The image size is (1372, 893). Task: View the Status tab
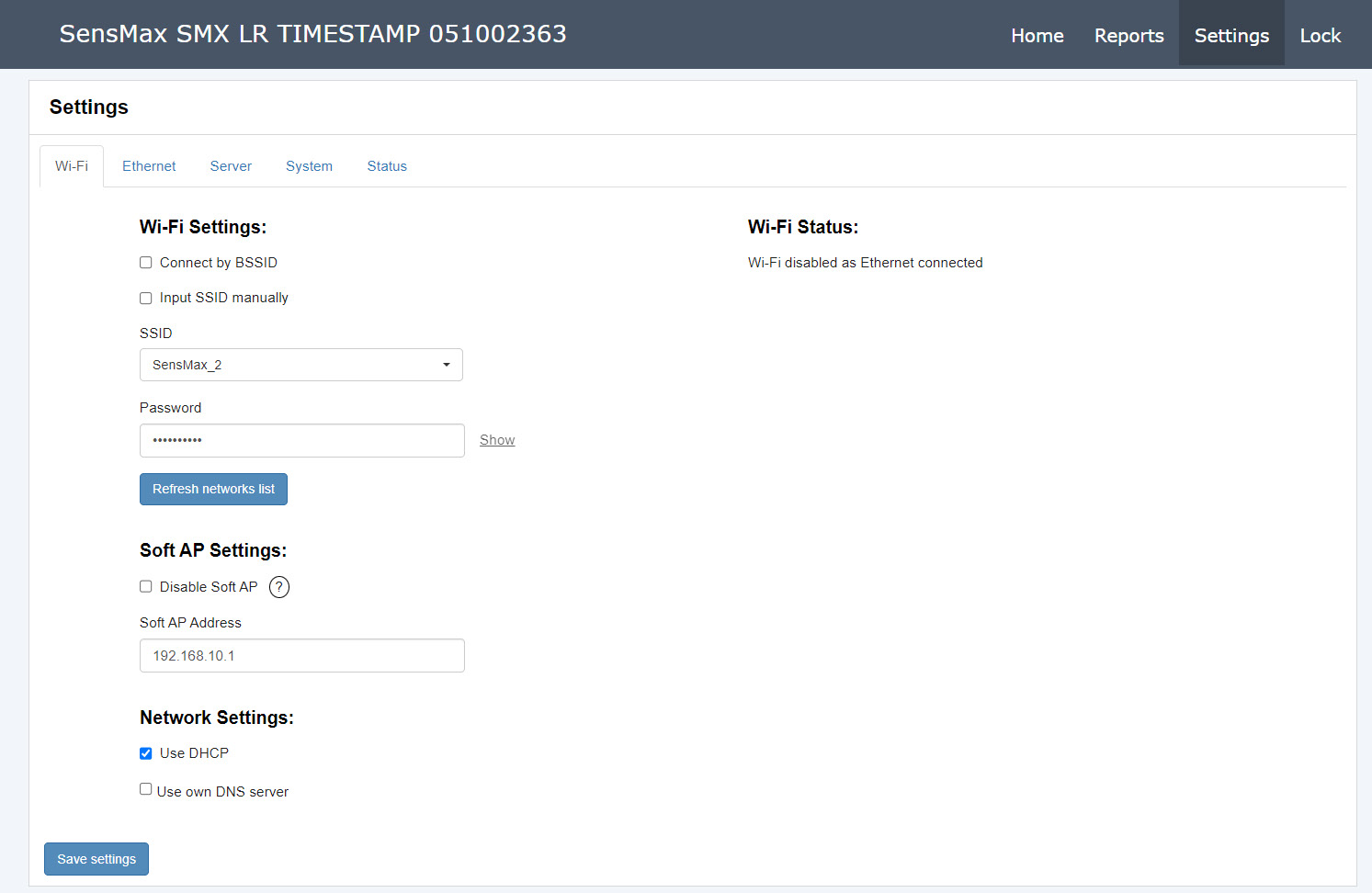click(387, 166)
